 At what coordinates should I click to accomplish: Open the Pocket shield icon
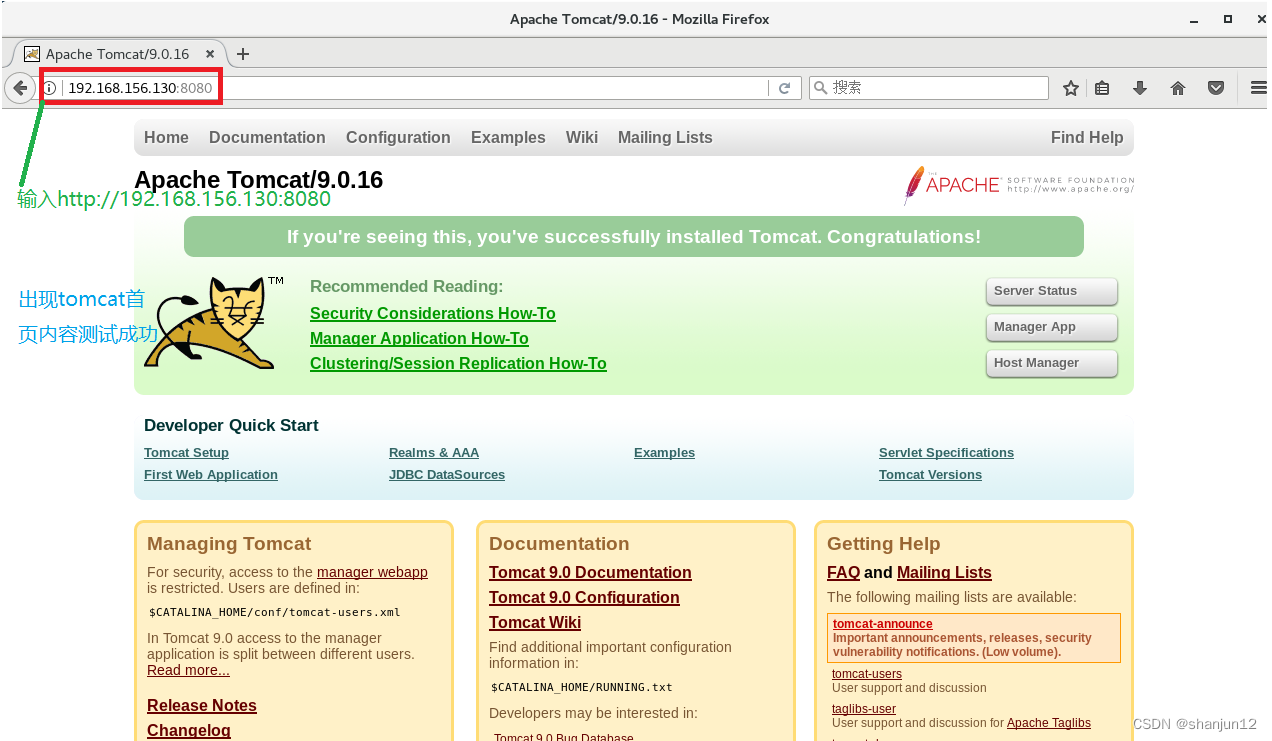(x=1216, y=88)
